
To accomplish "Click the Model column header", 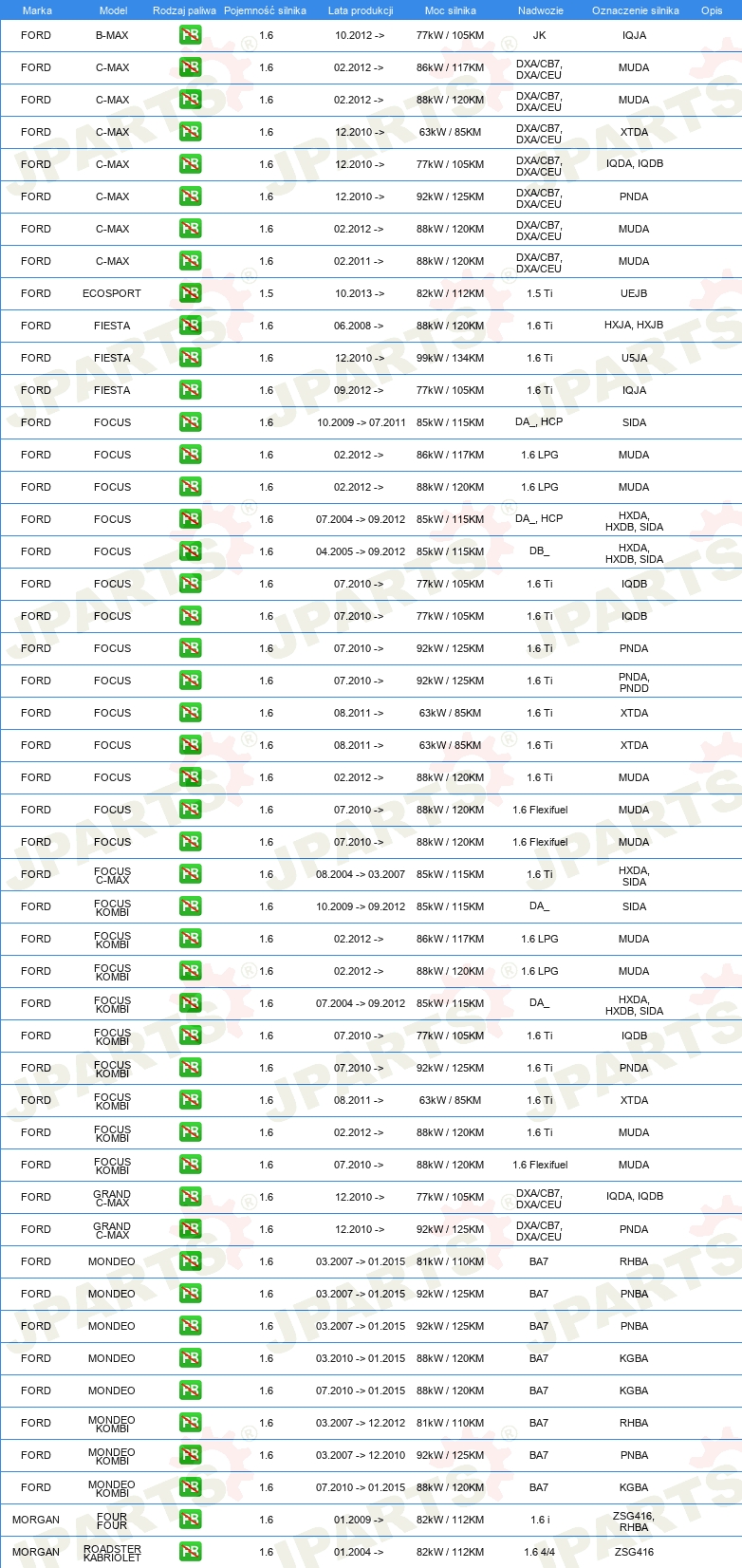I will click(x=113, y=10).
